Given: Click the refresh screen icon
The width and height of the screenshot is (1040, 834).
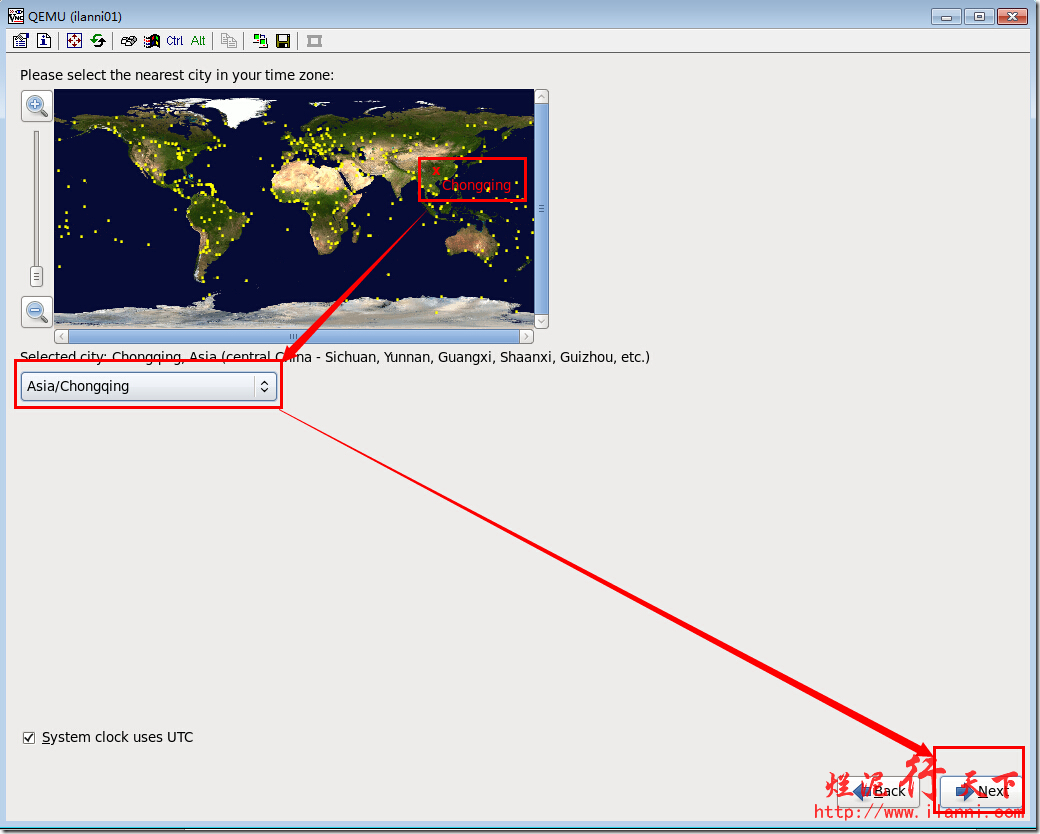Looking at the screenshot, I should click(x=98, y=41).
